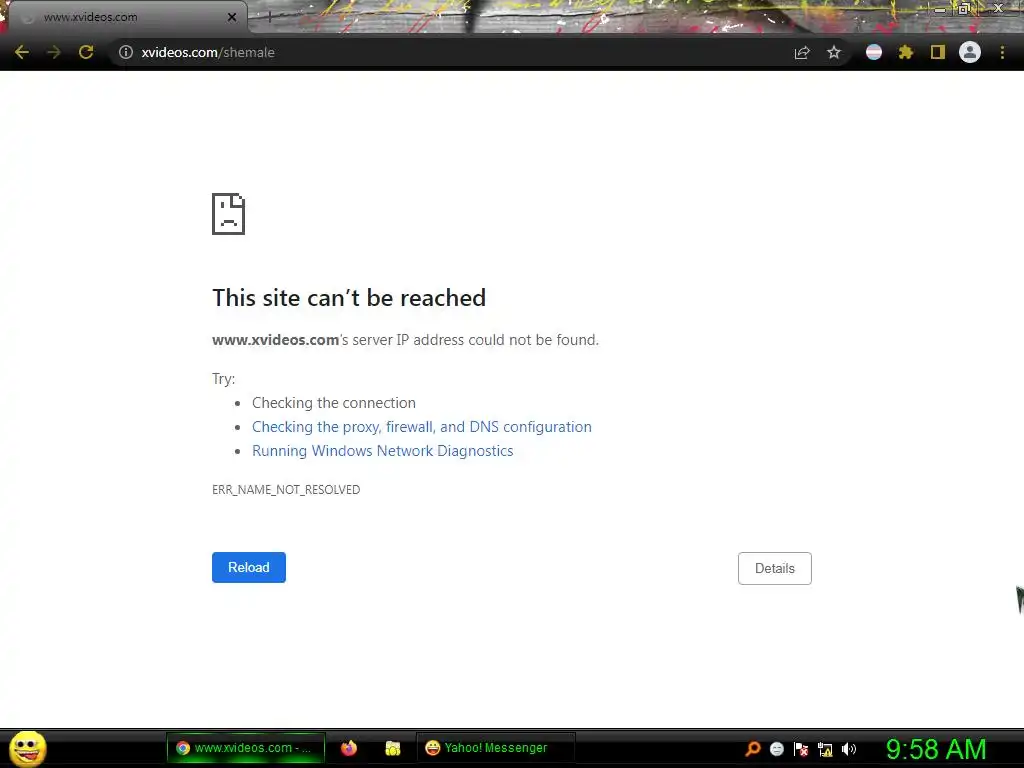Share this page icon in address bar

click(802, 52)
